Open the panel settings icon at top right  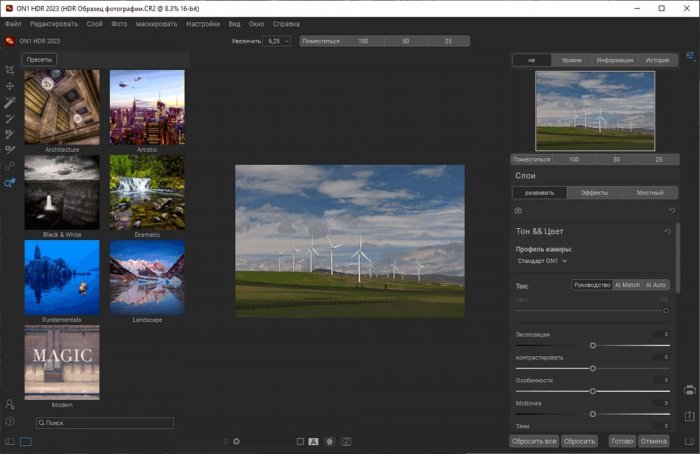690,57
